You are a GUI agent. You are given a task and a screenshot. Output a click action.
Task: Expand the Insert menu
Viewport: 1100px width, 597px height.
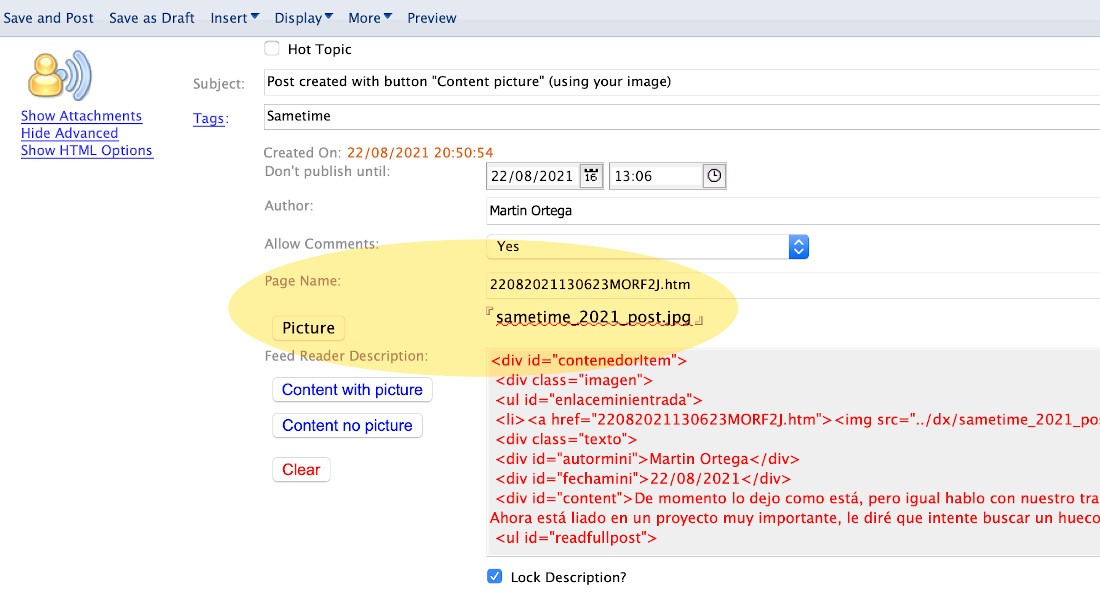click(x=234, y=18)
